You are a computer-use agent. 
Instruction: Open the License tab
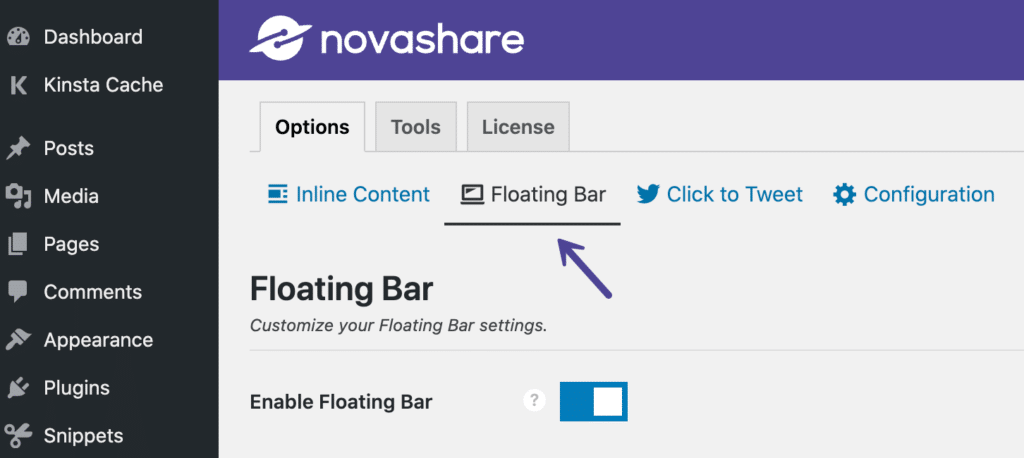point(519,126)
